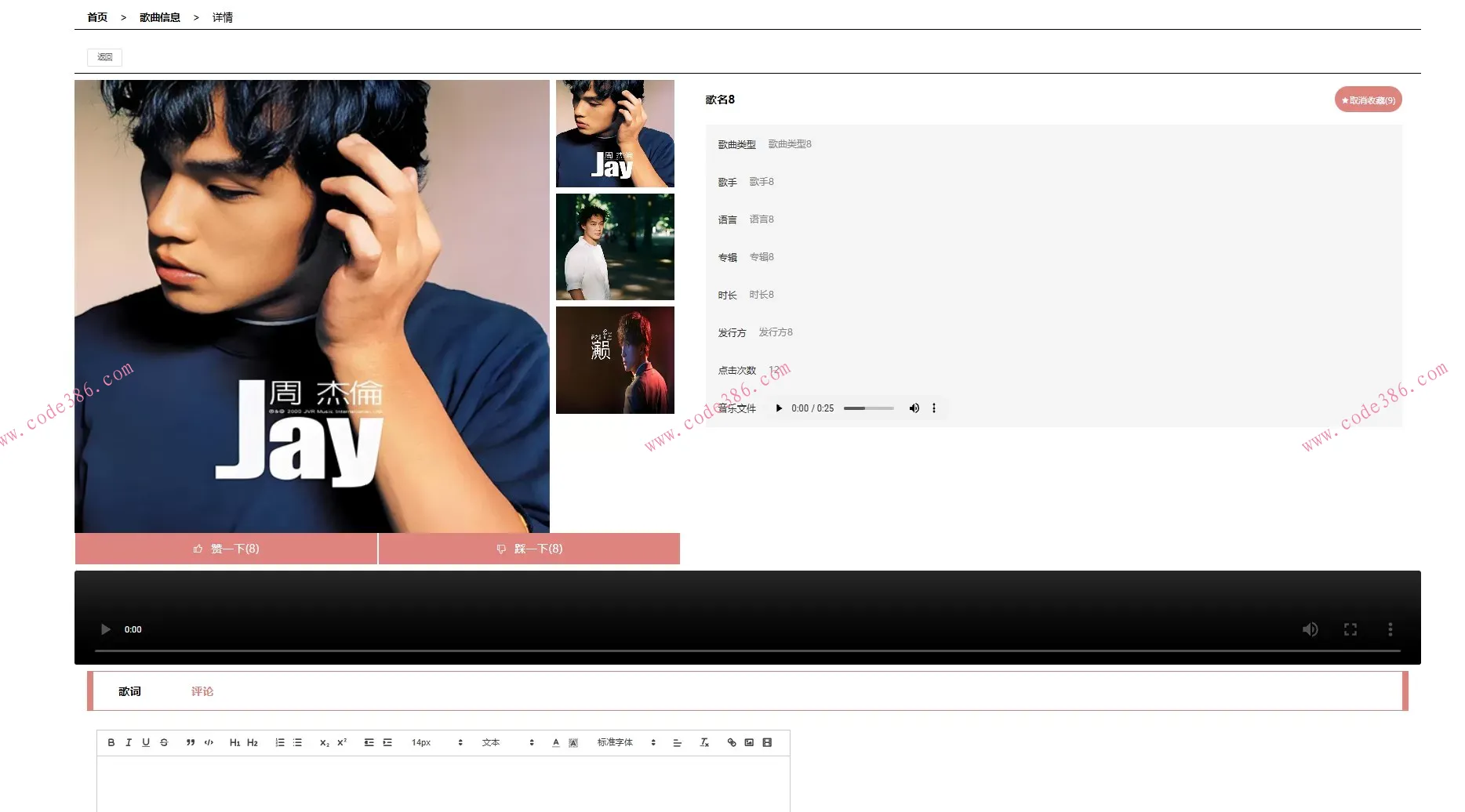
Task: Click the 语言8 value text
Action: 762,219
